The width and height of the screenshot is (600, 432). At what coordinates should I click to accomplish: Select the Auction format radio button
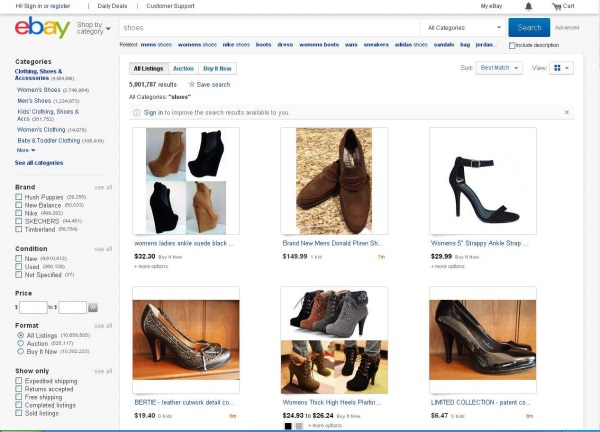click(19, 343)
